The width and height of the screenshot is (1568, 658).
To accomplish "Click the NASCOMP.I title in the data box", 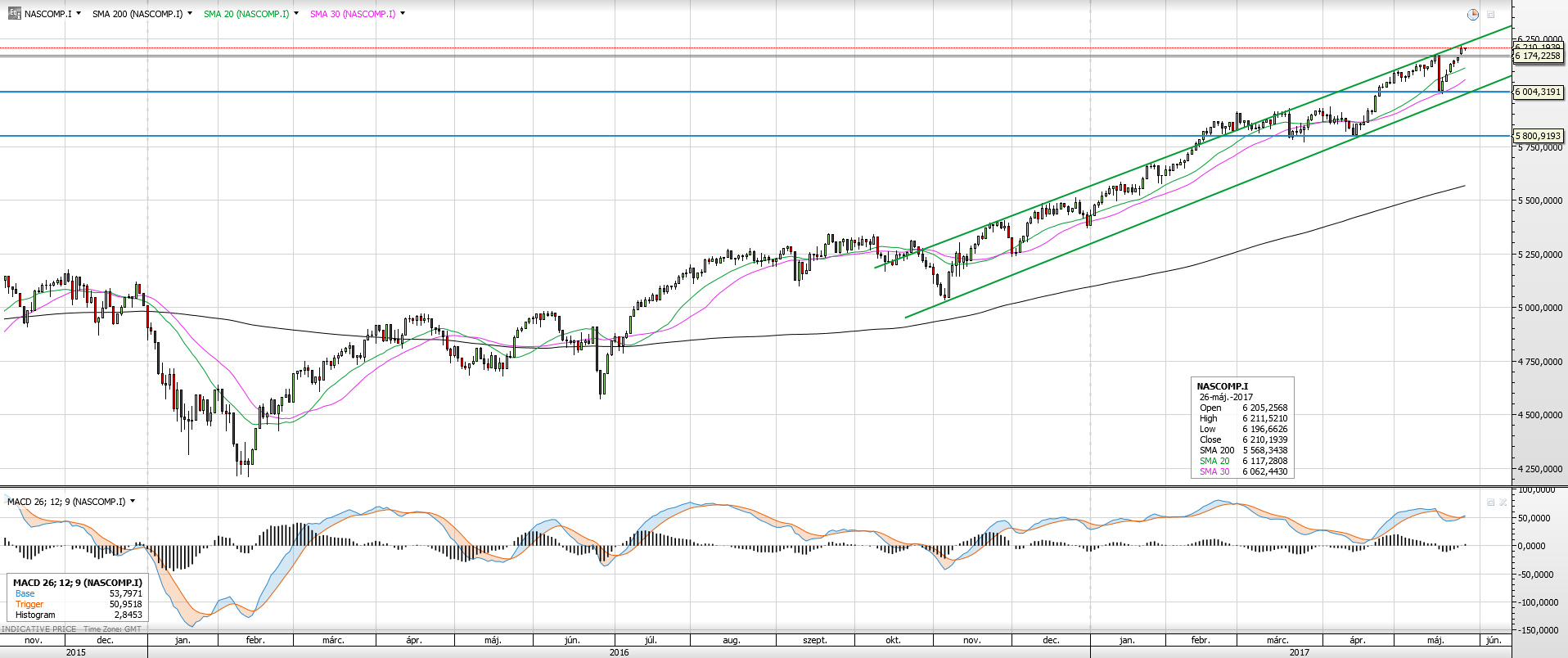I will pos(1222,386).
